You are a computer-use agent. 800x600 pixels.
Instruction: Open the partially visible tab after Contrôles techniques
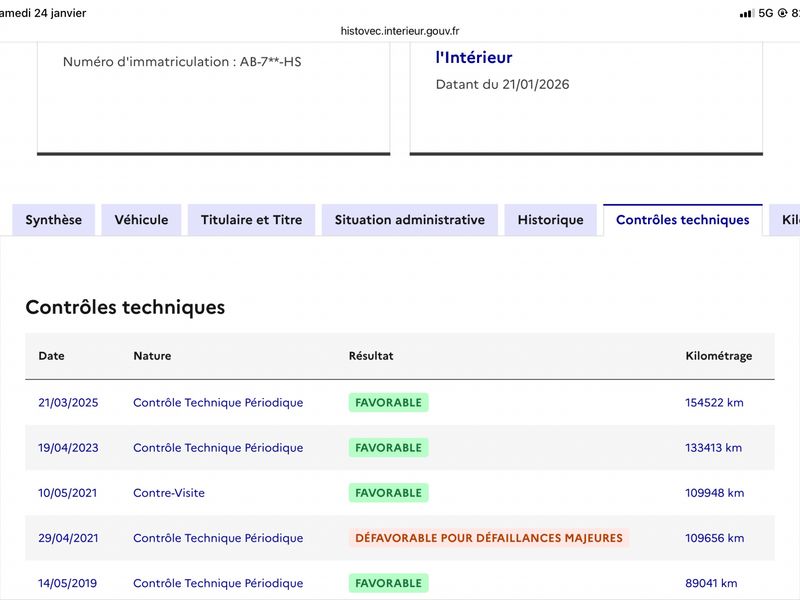pos(788,220)
